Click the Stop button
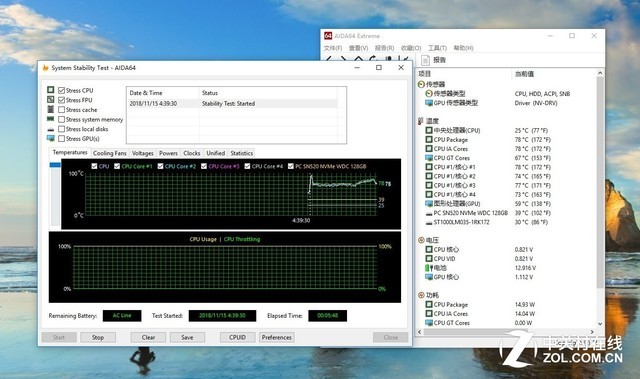Viewport: 640px width, 379px height. [98, 337]
